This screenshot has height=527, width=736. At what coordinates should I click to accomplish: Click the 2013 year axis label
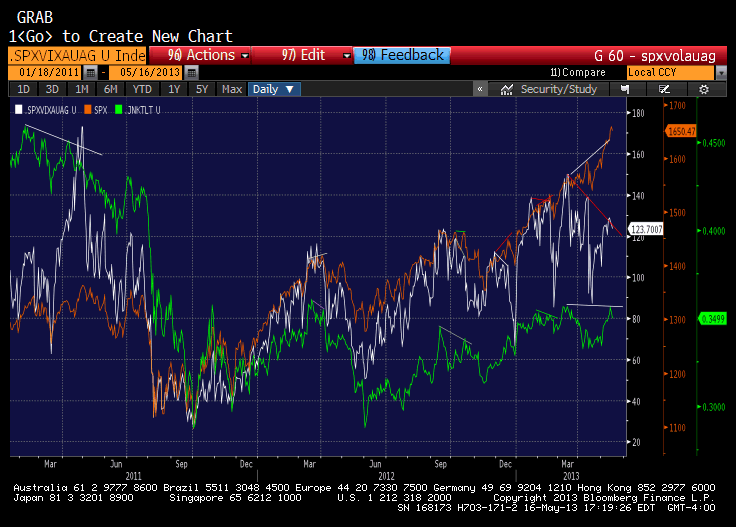(571, 476)
